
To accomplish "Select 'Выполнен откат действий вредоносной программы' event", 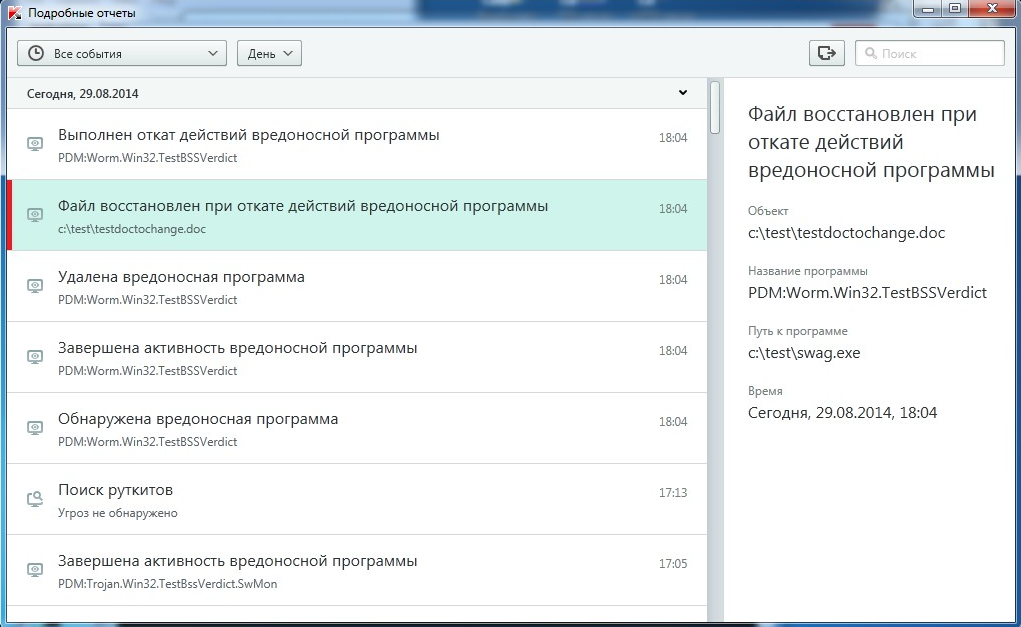I will tap(357, 145).
